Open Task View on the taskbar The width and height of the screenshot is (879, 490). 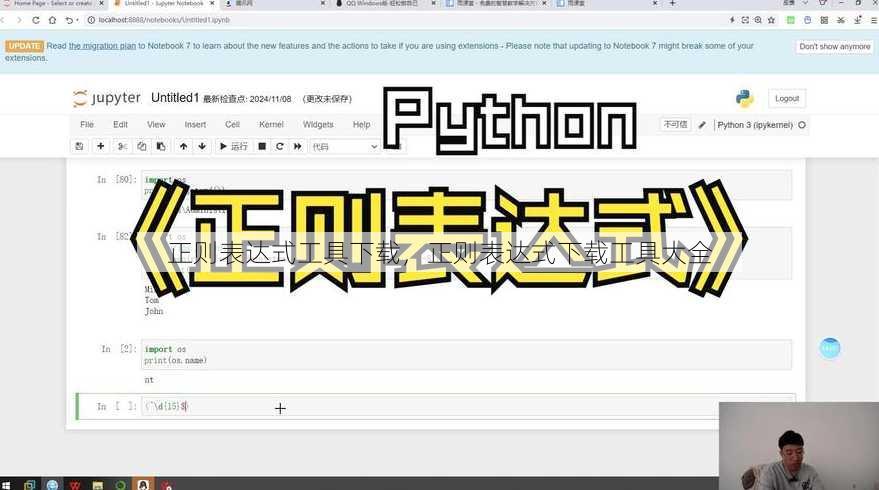pyautogui.click(x=29, y=485)
